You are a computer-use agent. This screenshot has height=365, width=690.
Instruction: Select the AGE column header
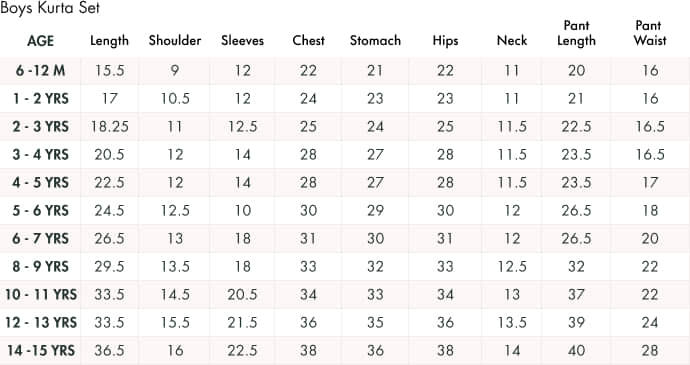tap(40, 41)
